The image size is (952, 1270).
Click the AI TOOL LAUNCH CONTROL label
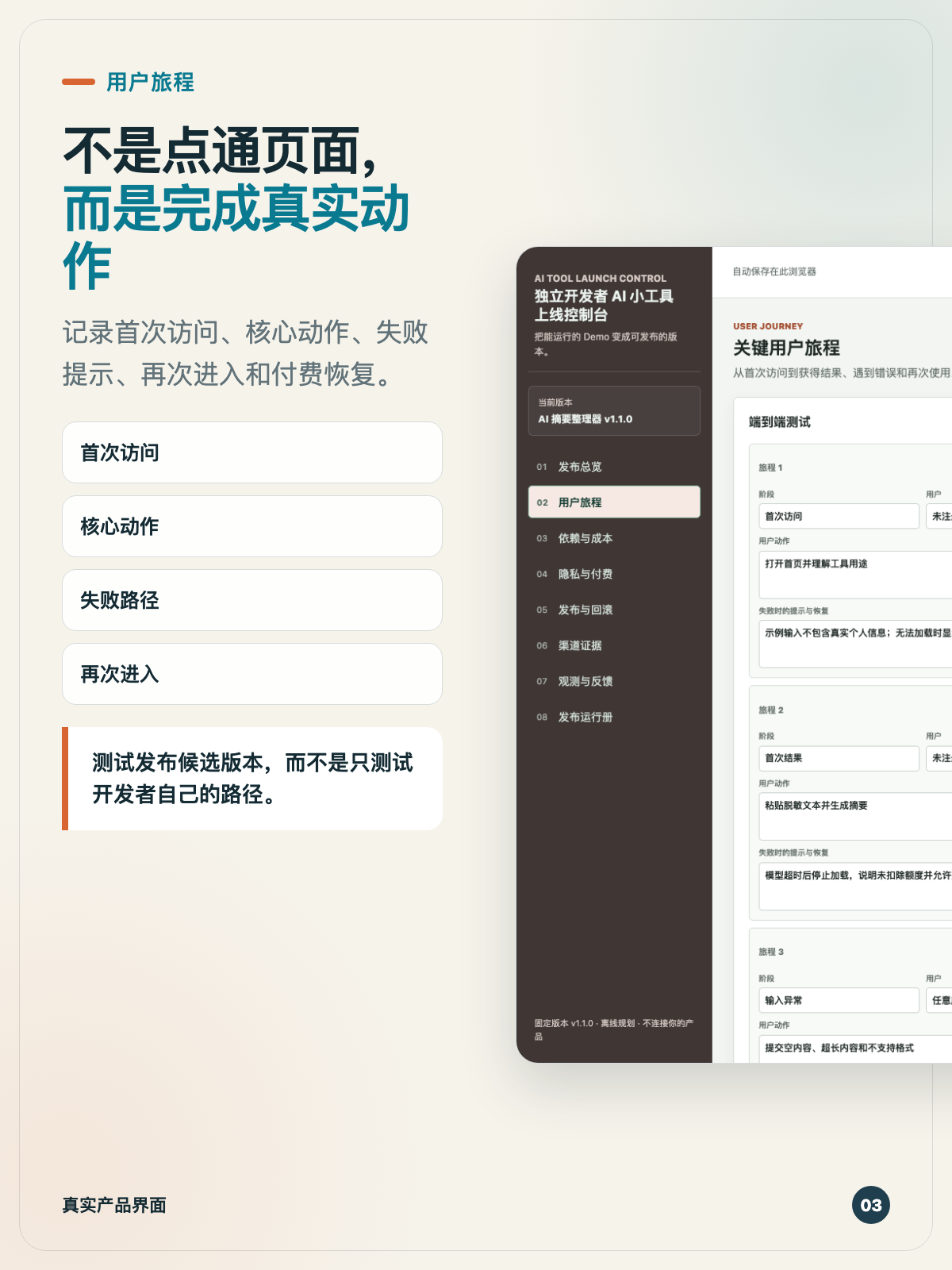pos(601,279)
